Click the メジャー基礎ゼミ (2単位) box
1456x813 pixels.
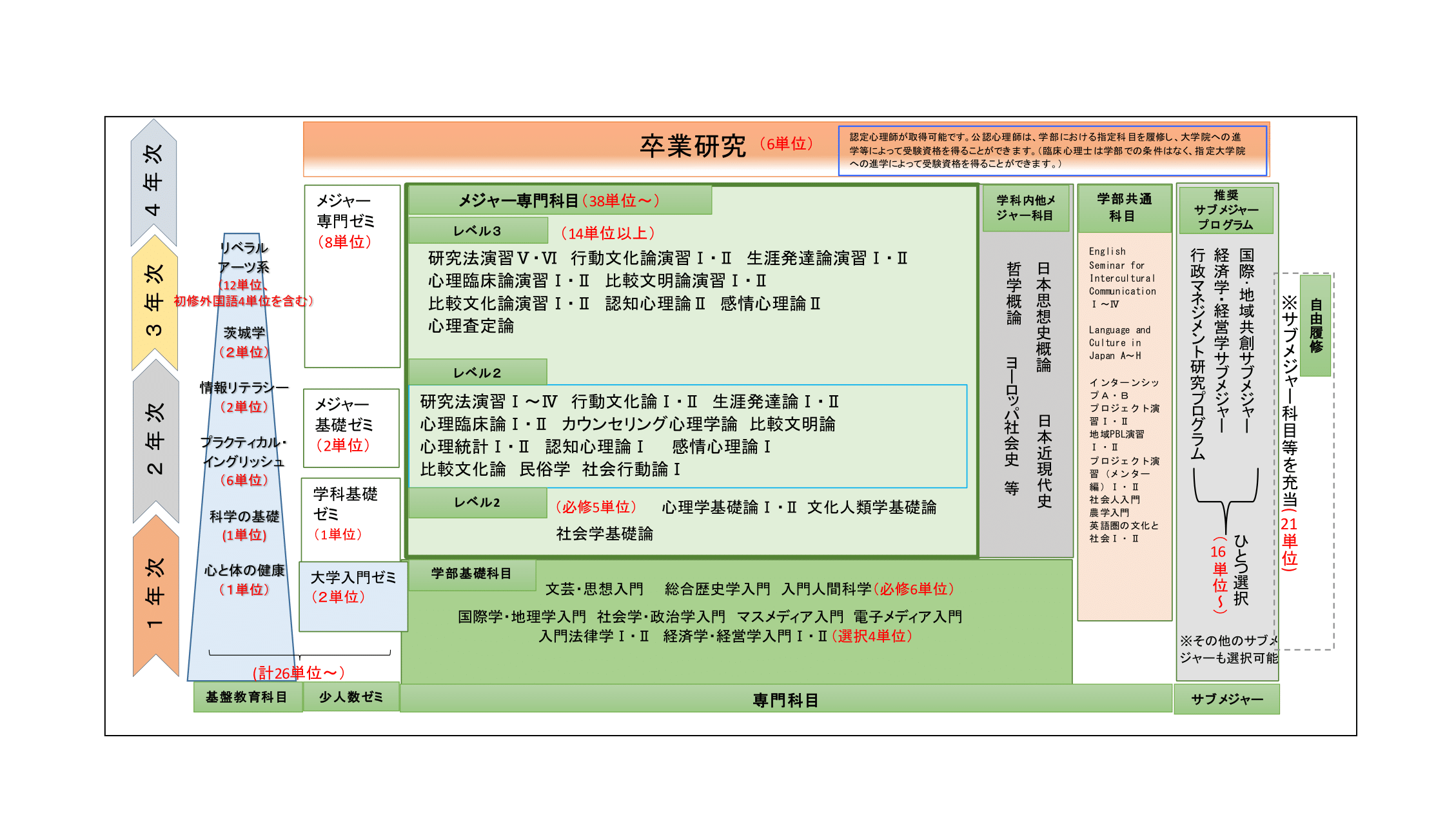point(351,428)
